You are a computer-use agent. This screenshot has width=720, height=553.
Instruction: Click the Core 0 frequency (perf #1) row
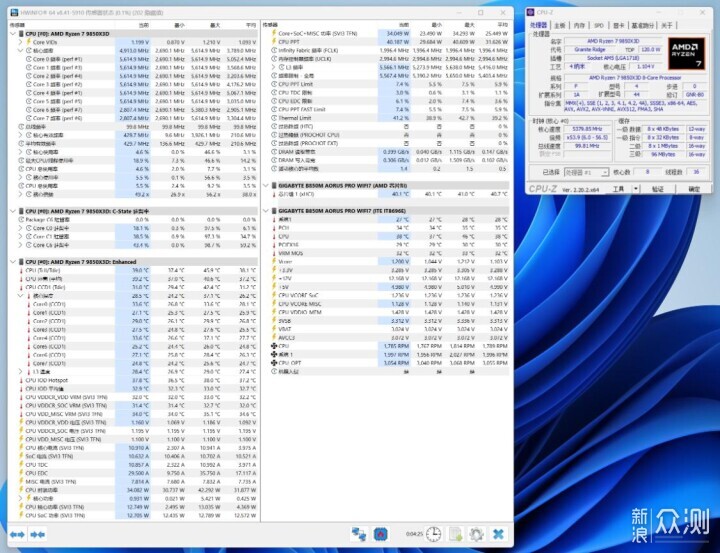[133, 59]
